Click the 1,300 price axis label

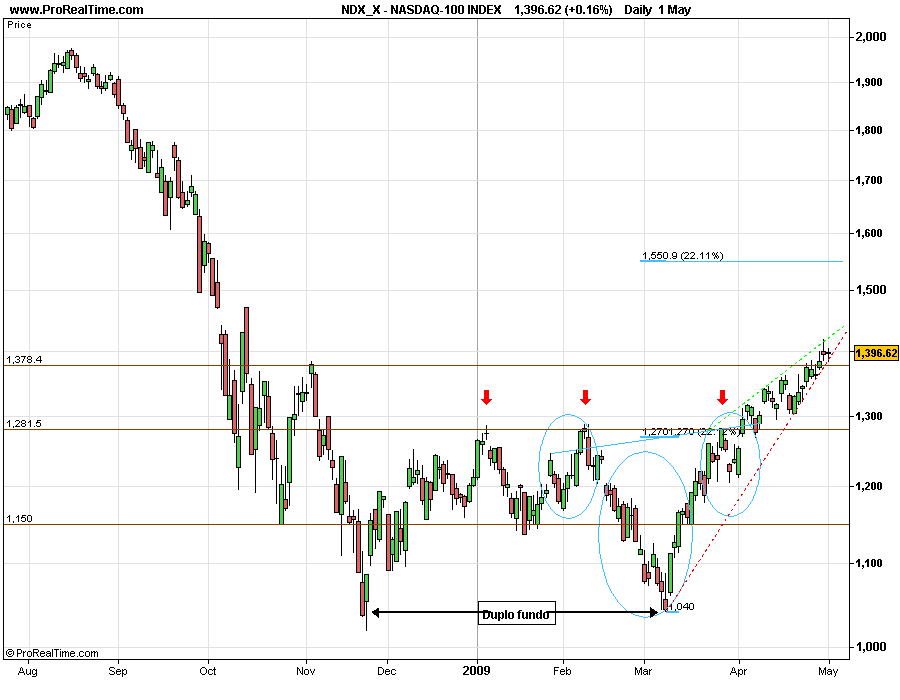(x=869, y=416)
